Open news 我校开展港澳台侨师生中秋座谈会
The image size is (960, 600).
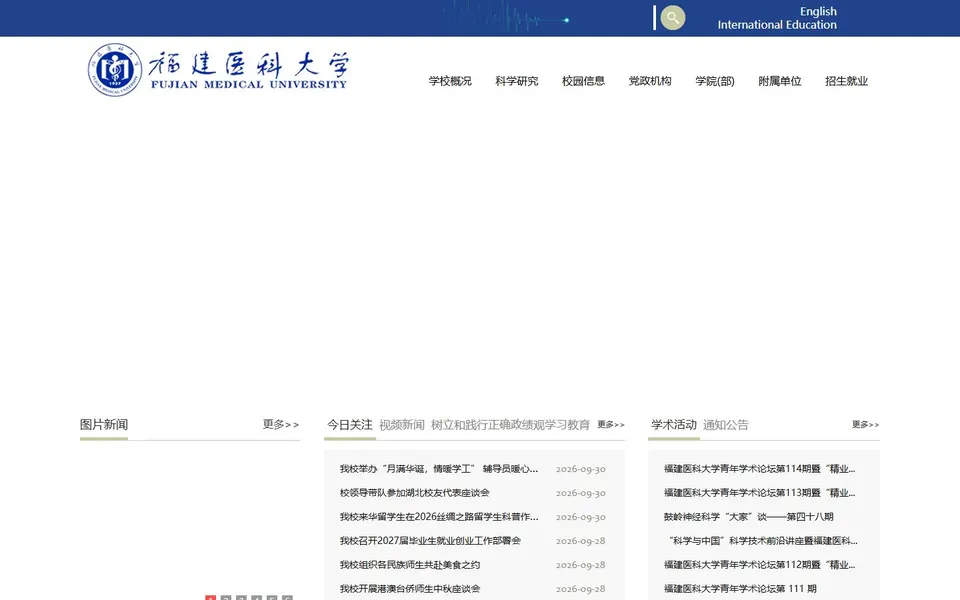pyautogui.click(x=410, y=588)
